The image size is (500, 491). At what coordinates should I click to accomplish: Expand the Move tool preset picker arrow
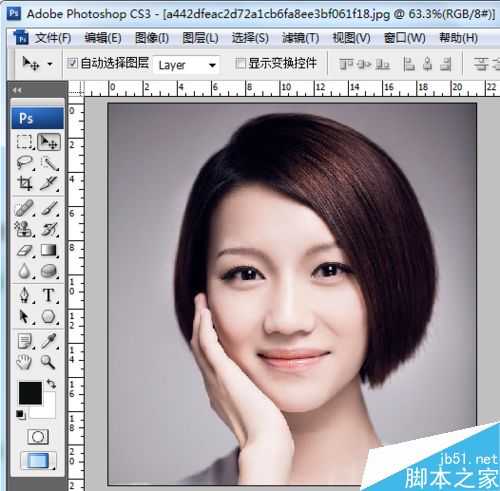pyautogui.click(x=50, y=64)
